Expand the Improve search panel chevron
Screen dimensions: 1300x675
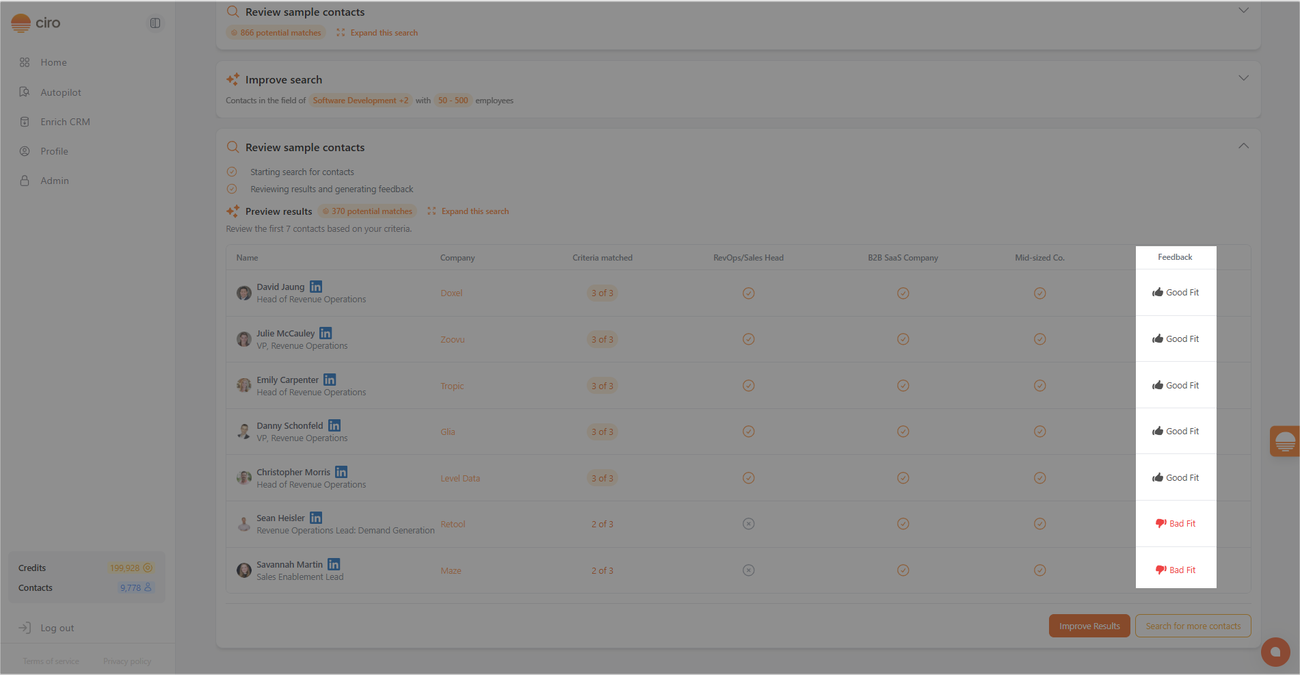[1243, 78]
